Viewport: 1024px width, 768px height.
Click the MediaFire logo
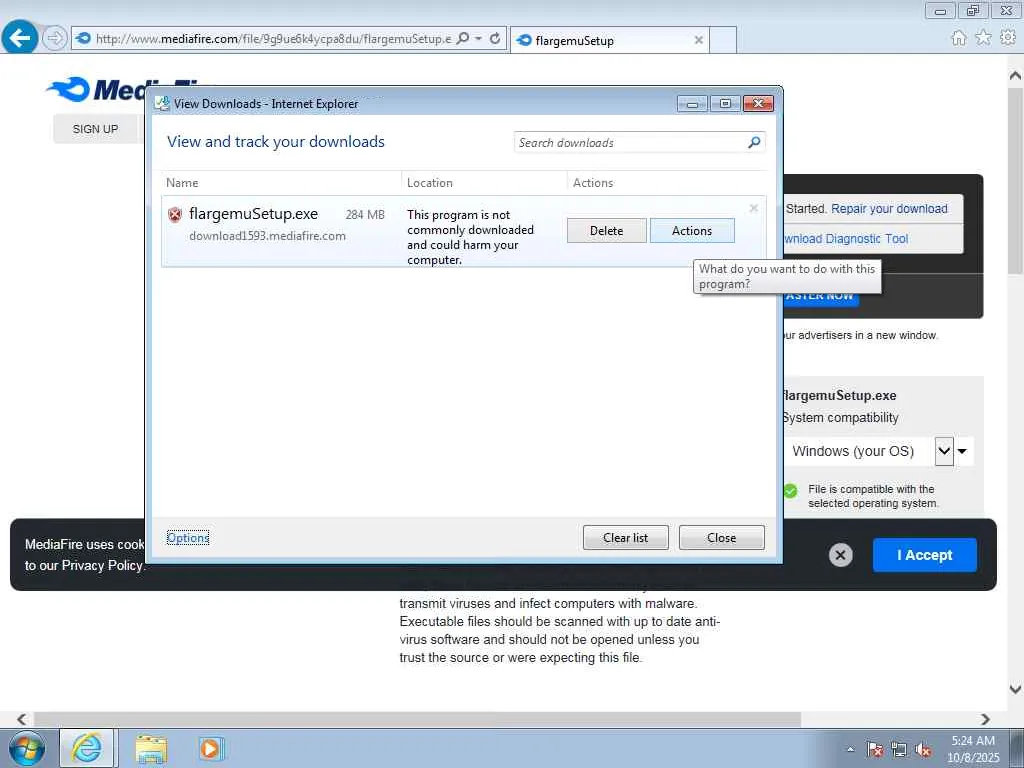pyautogui.click(x=95, y=89)
